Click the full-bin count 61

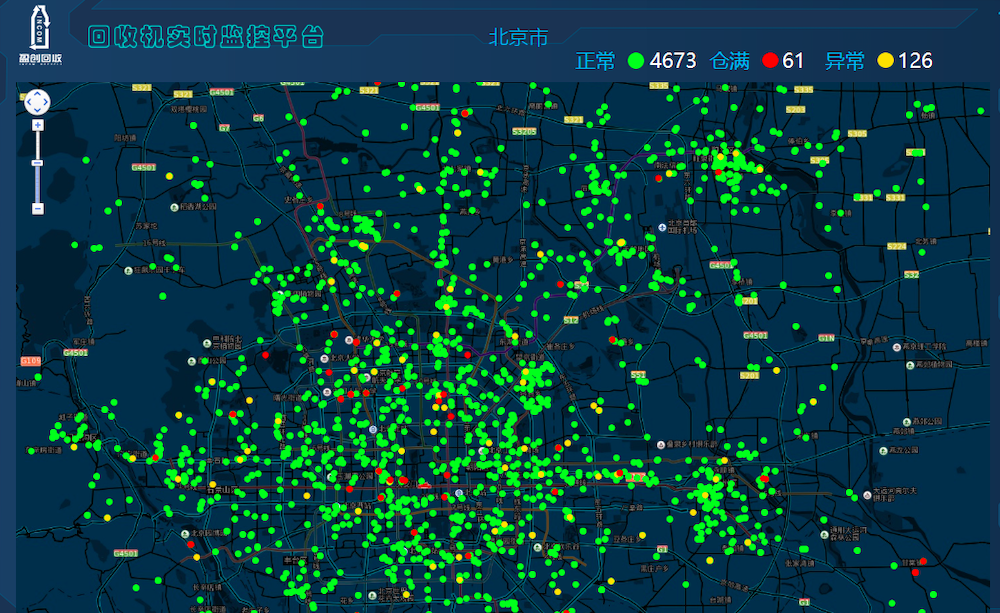point(793,61)
